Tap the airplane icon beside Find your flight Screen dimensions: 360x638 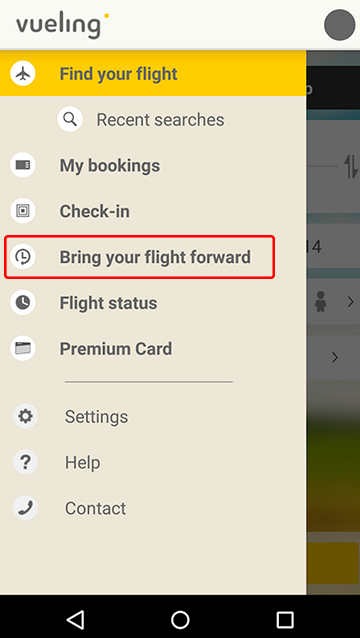coord(23,74)
